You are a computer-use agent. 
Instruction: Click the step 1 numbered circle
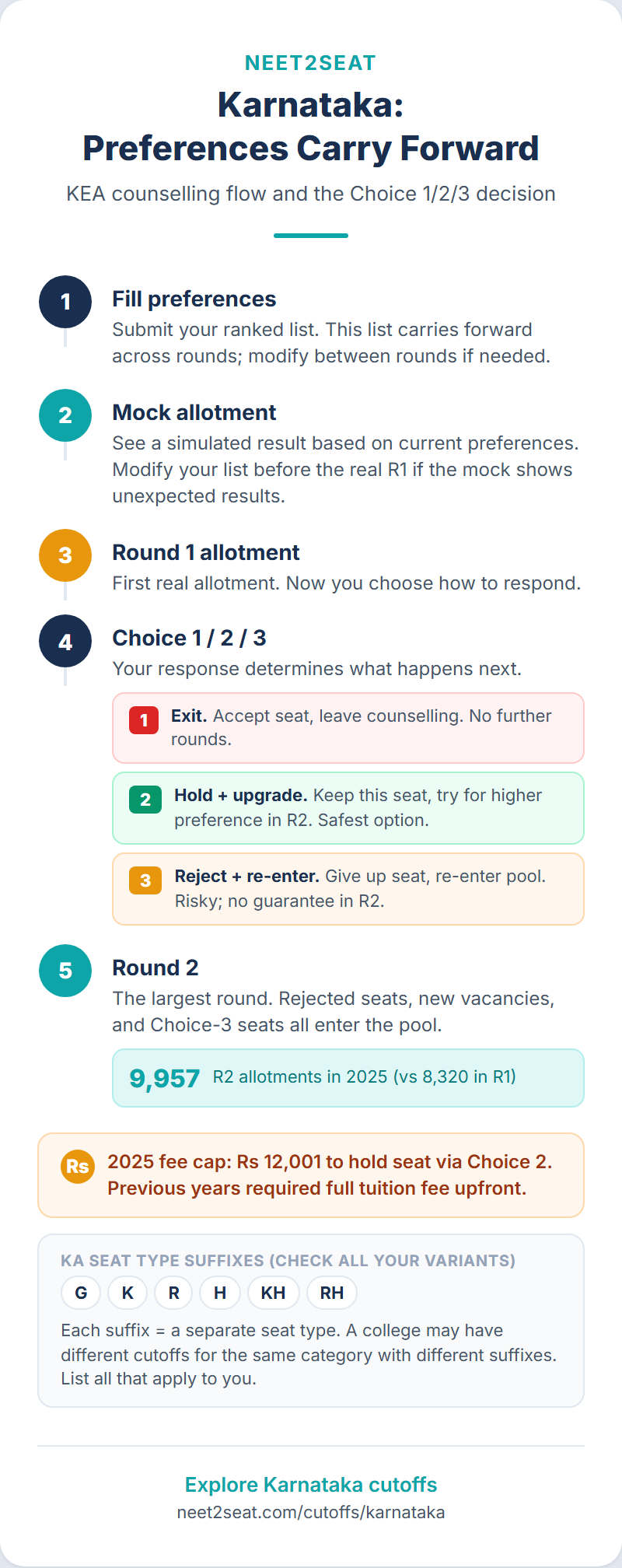pyautogui.click(x=65, y=302)
